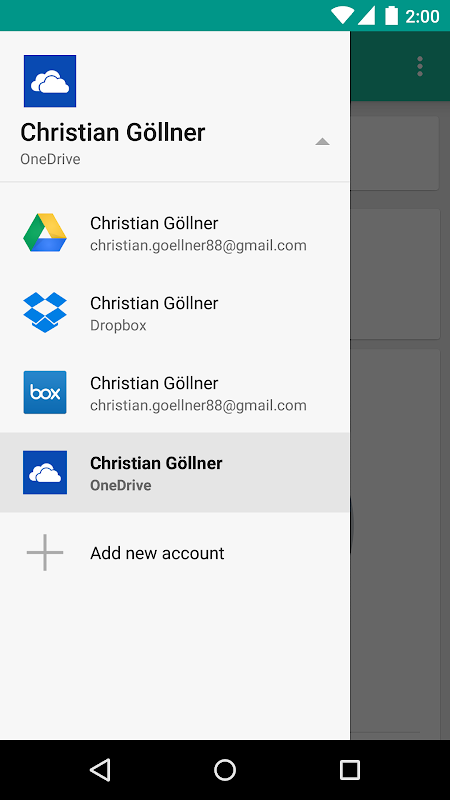Collapse the account list with arrow
450x800 pixels.
(322, 142)
